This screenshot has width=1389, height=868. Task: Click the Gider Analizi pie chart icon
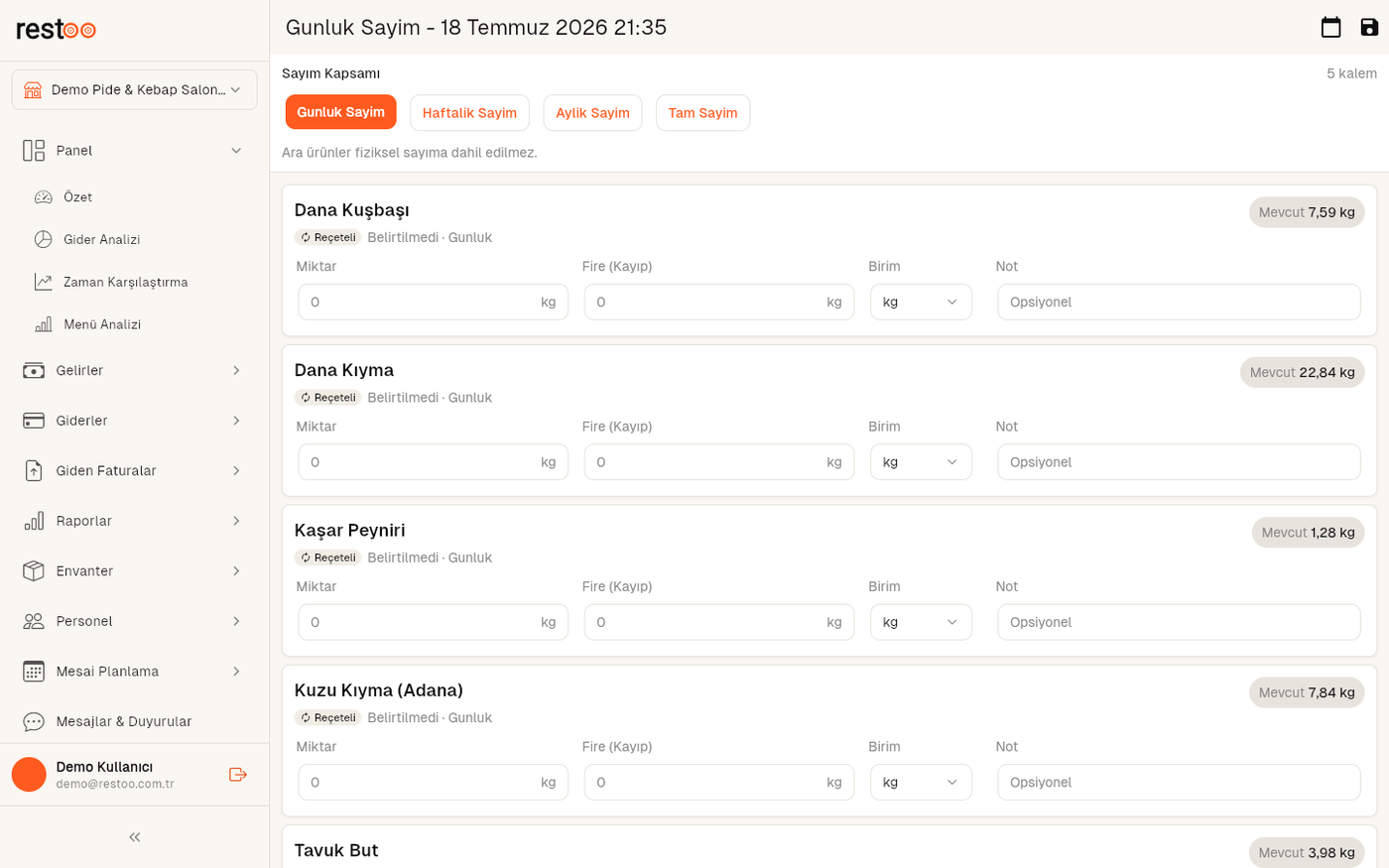(x=44, y=239)
